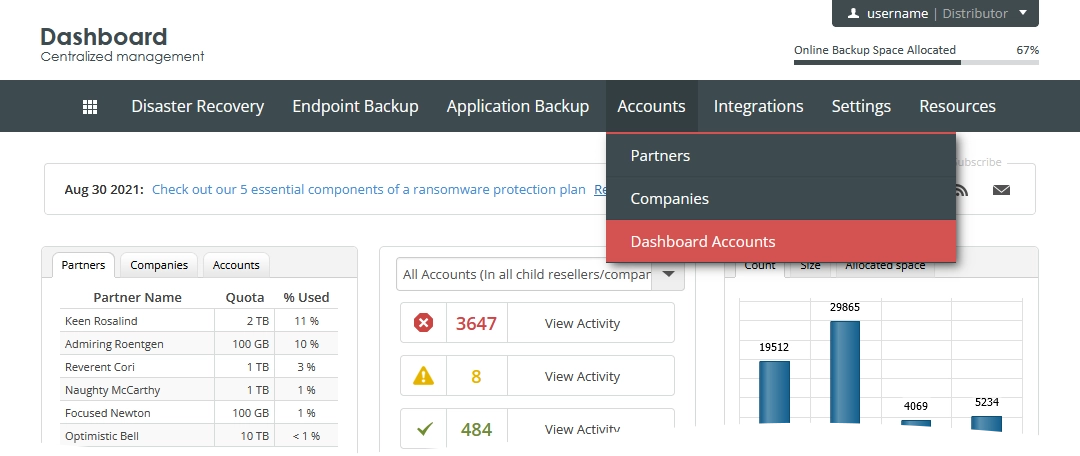Click the user profile icon
The height and width of the screenshot is (456, 1080).
[853, 13]
